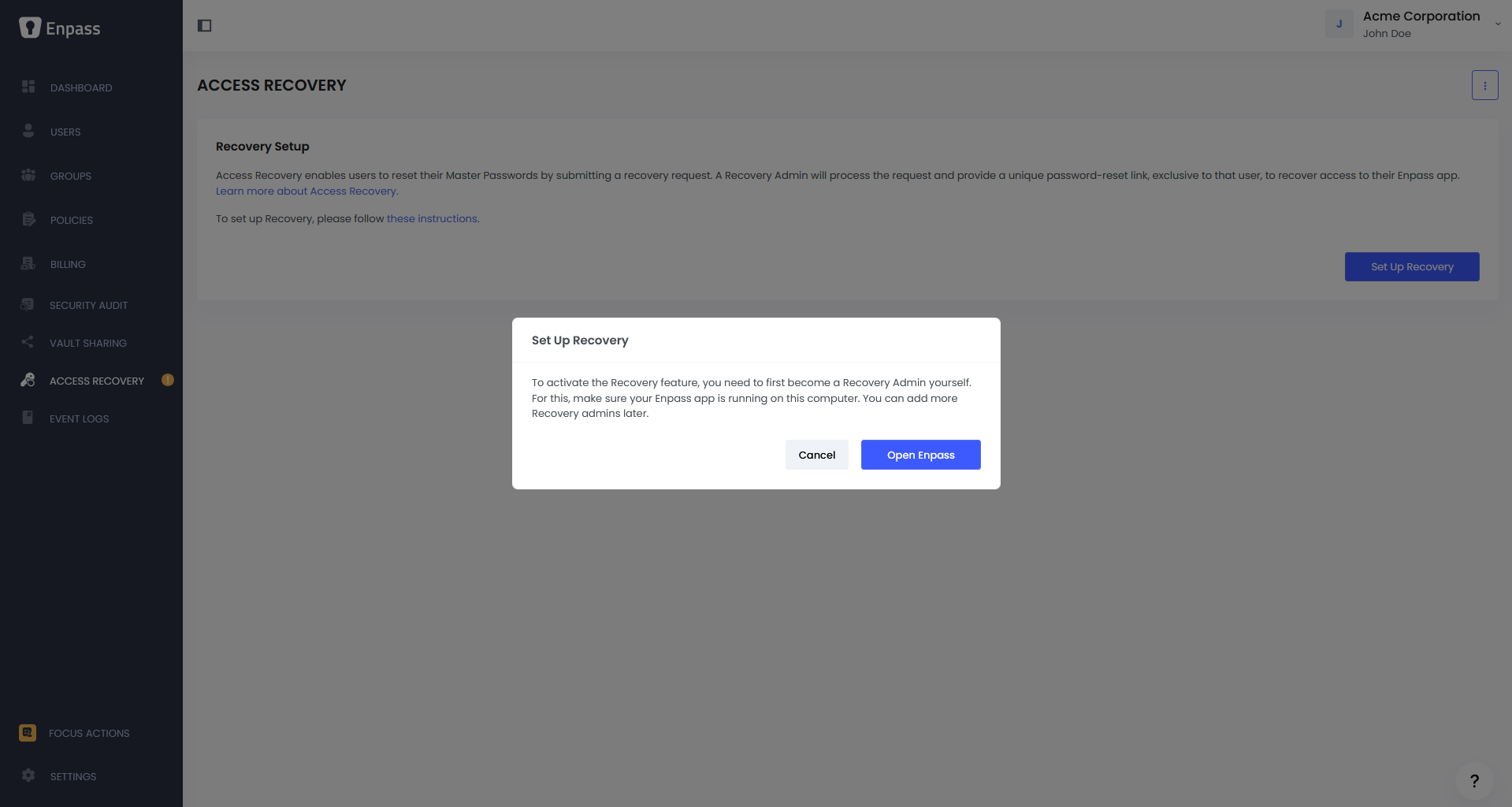
Task: Click the Billing icon in sidebar
Action: (28, 263)
